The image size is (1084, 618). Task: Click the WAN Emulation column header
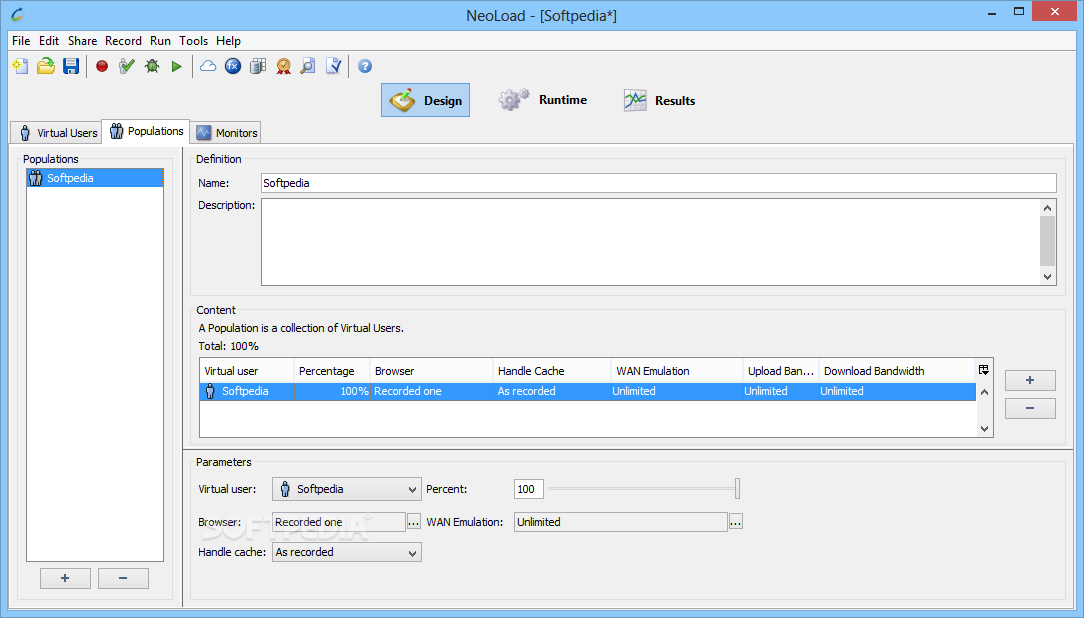tap(677, 371)
